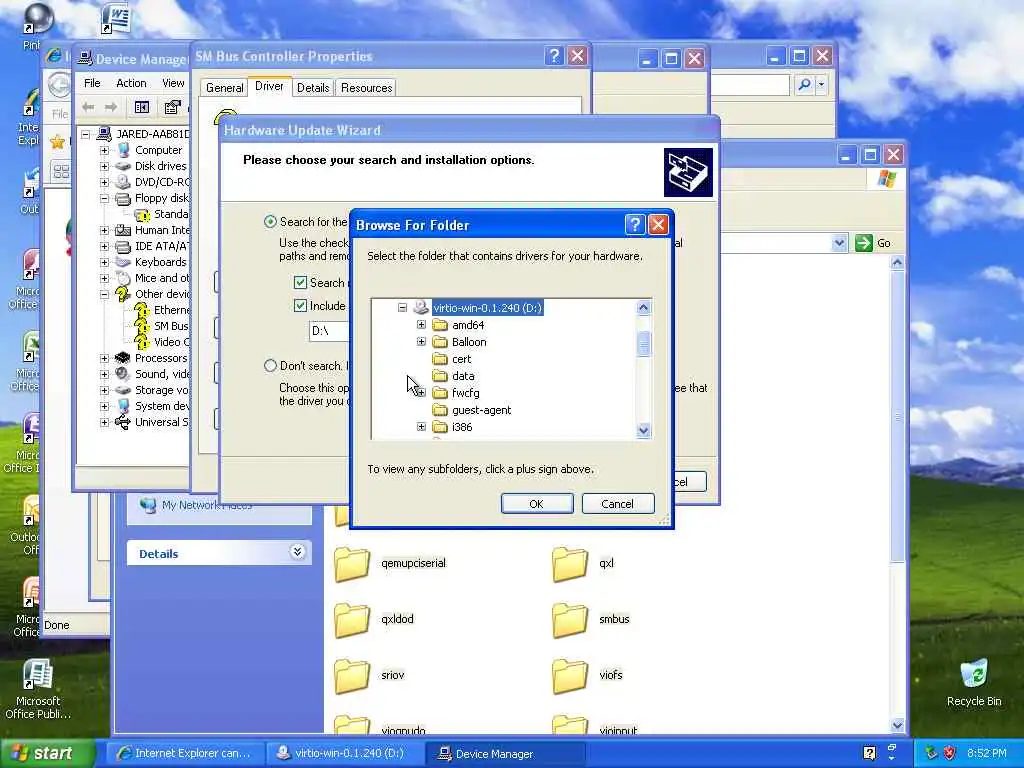The image size is (1024, 768).
Task: Click the My Network Places link
Action: click(x=206, y=505)
